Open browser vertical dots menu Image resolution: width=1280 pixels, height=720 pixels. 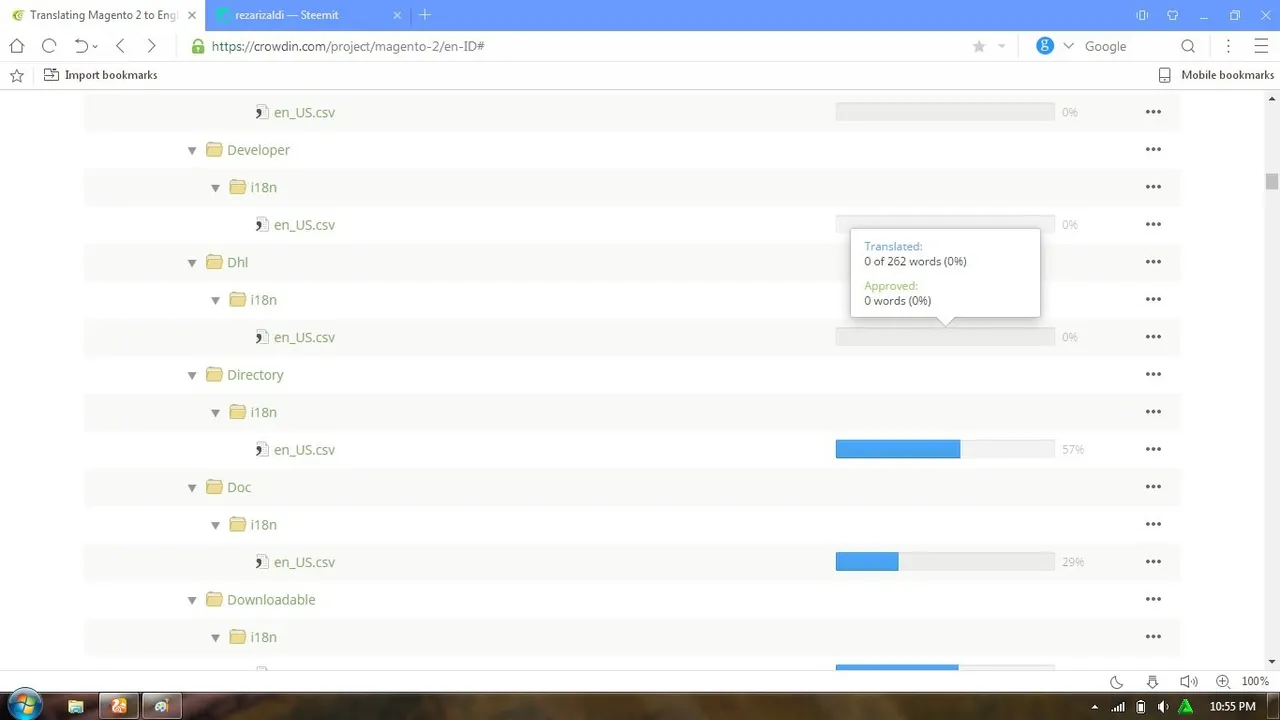1229,46
